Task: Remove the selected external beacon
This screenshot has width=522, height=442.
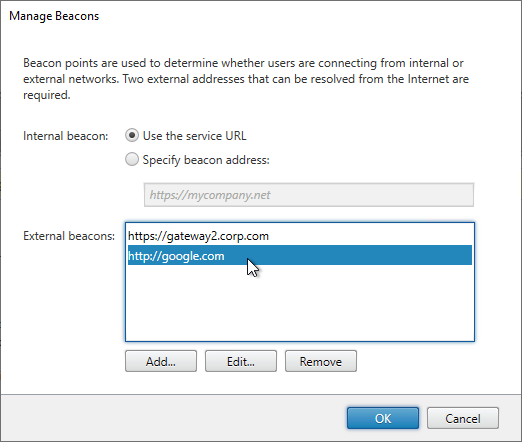Action: click(x=321, y=361)
